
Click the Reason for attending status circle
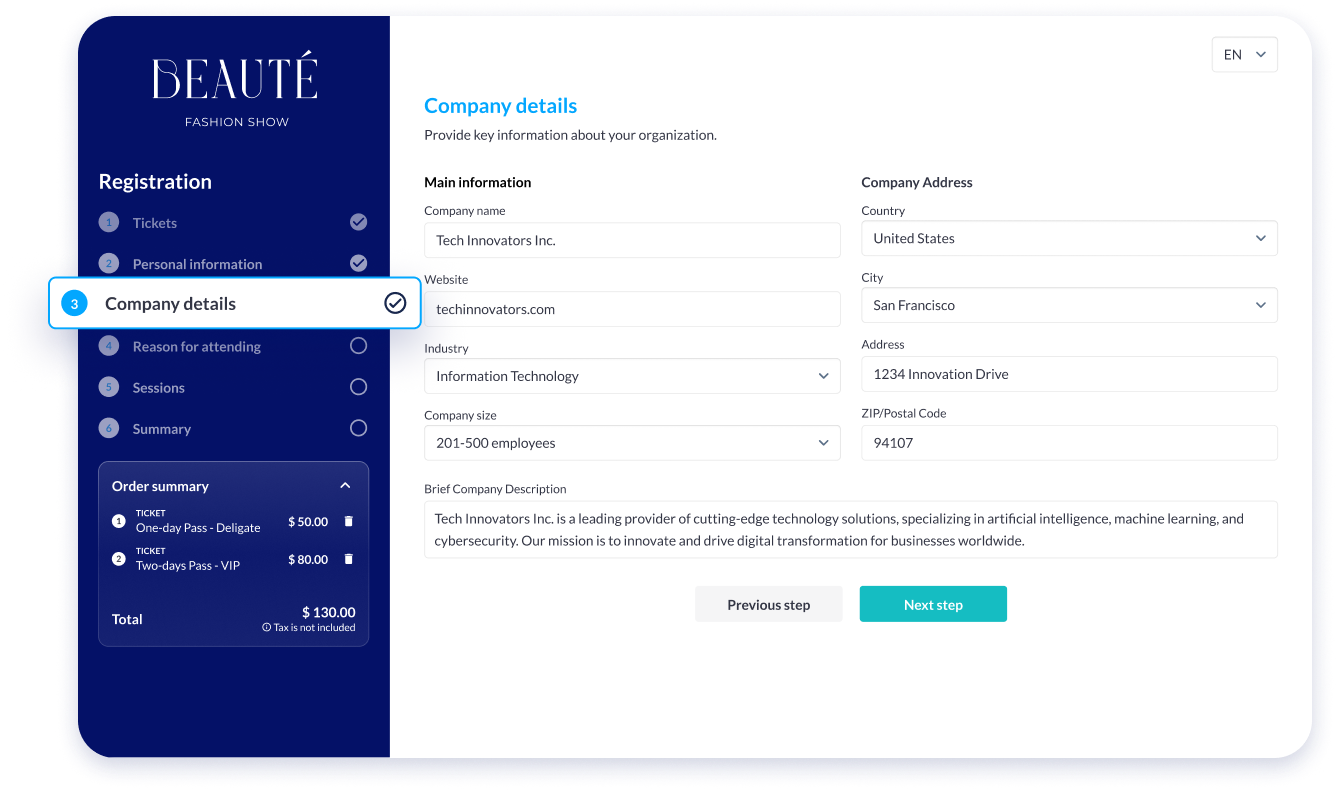(358, 346)
